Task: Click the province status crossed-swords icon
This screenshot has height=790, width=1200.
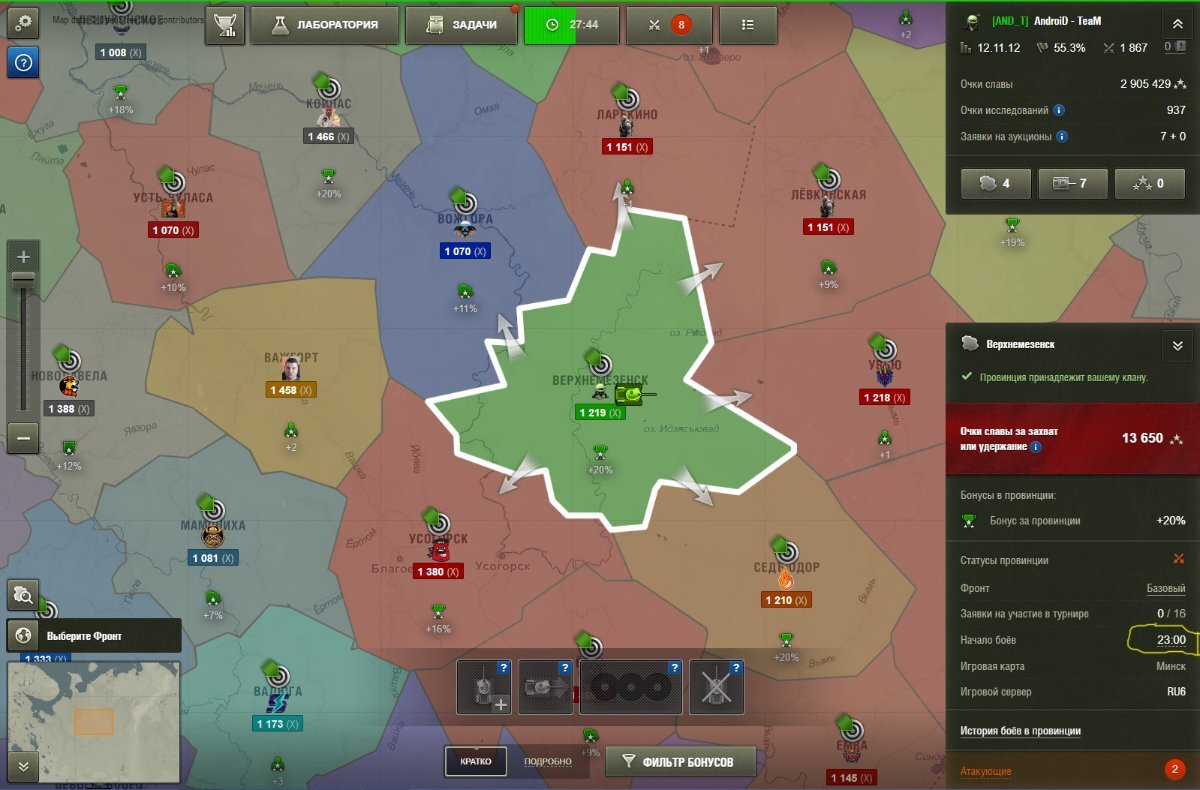Action: [x=1179, y=560]
